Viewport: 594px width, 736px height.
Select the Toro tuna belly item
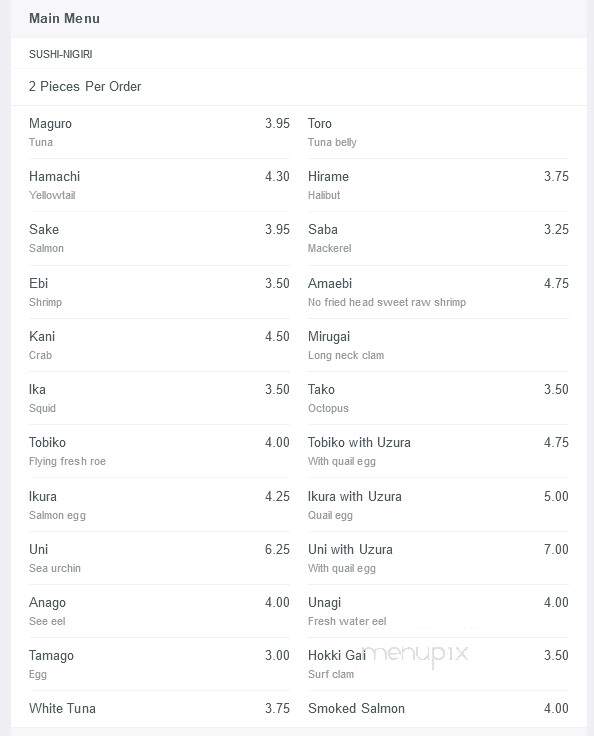pyautogui.click(x=438, y=132)
